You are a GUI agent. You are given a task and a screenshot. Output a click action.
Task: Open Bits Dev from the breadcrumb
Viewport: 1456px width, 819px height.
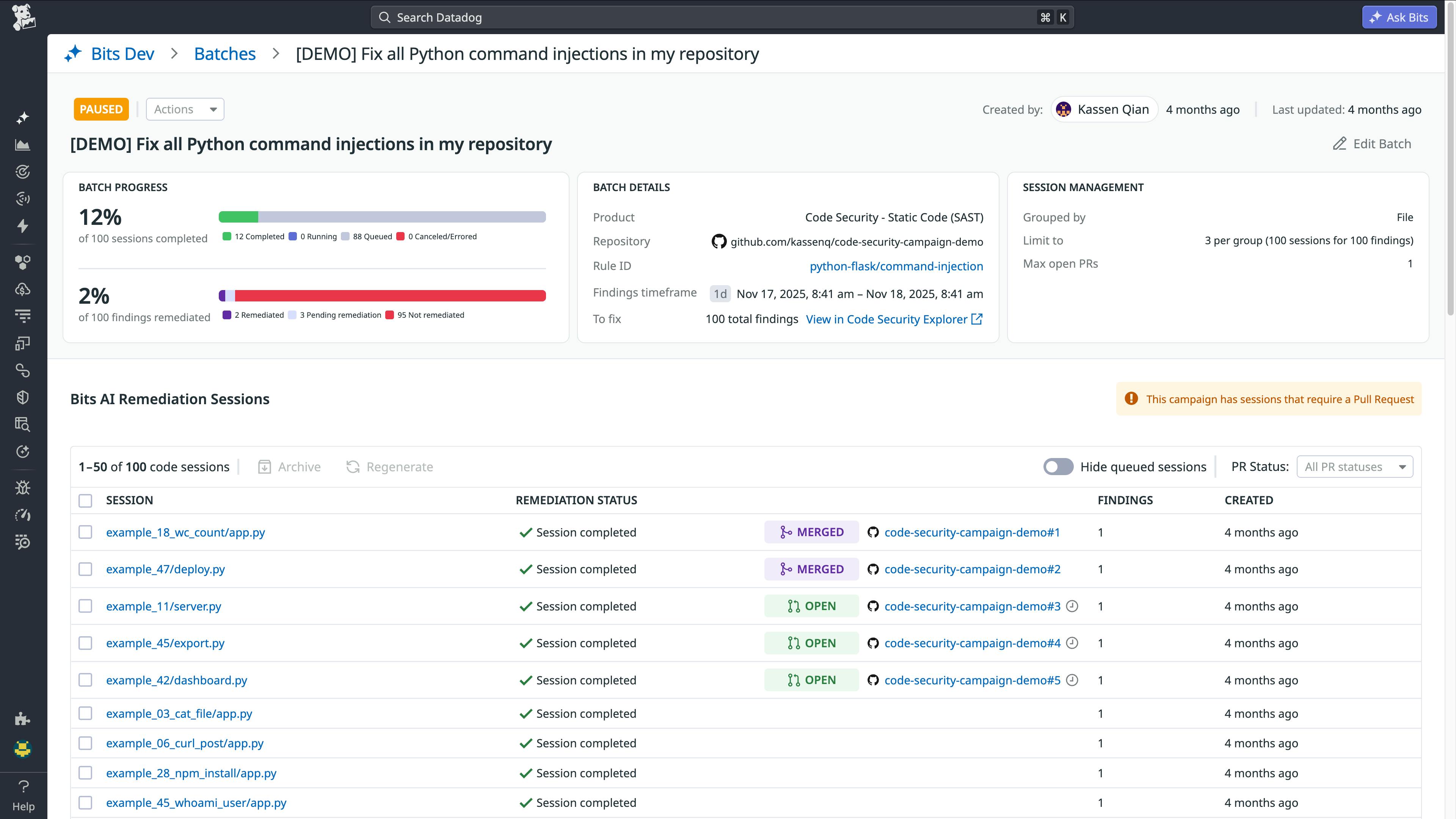tap(122, 53)
